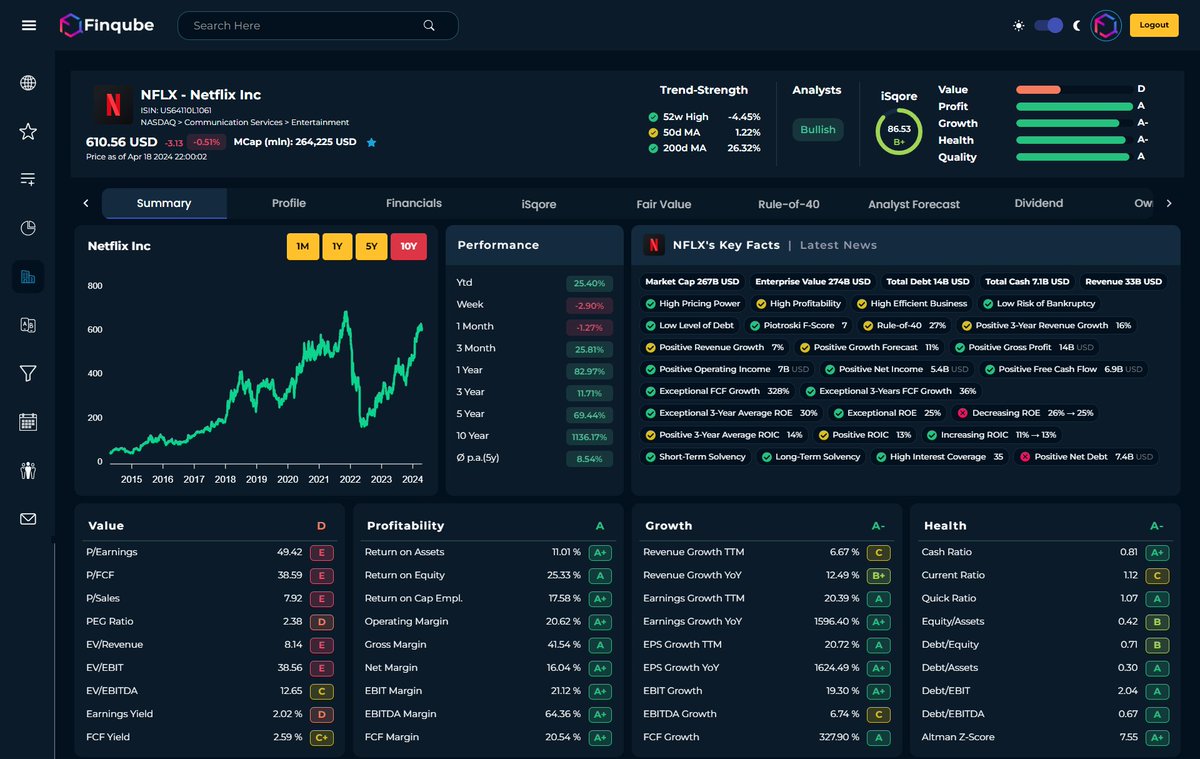Open the calendar sidebar icon
The width and height of the screenshot is (1200, 759).
point(28,422)
